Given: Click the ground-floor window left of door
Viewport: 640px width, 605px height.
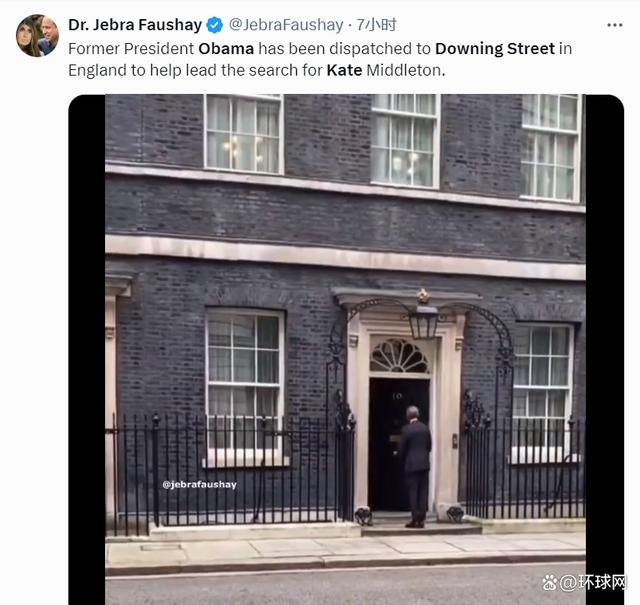Looking at the screenshot, I should coord(245,386).
